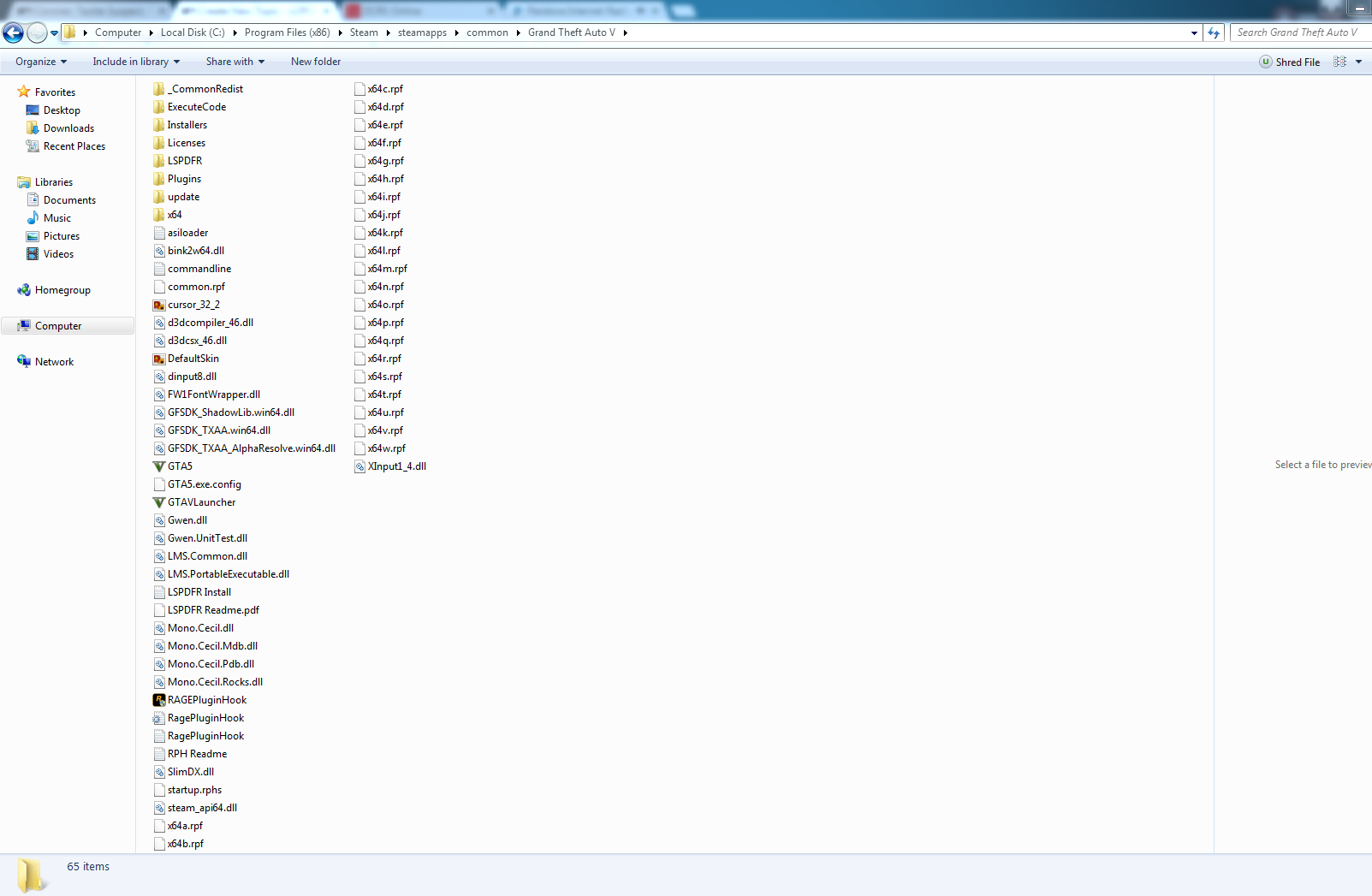Select the GTA5 application icon
The width and height of the screenshot is (1372, 896).
(159, 466)
